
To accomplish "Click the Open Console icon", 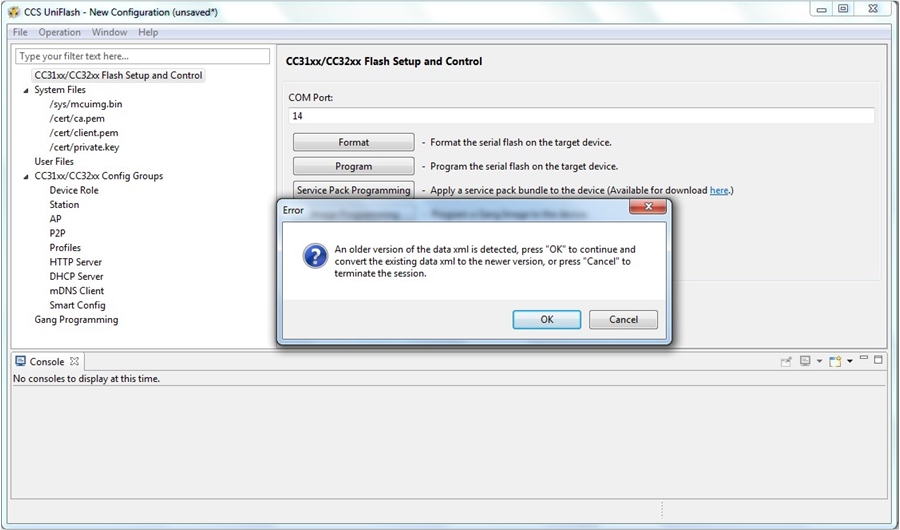I will pos(835,361).
